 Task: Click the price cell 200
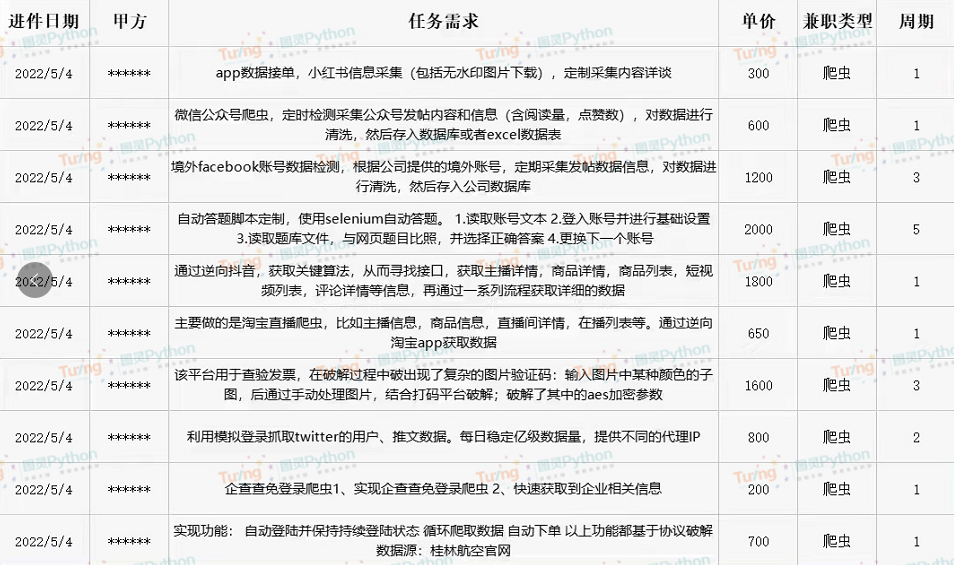pyautogui.click(x=758, y=490)
